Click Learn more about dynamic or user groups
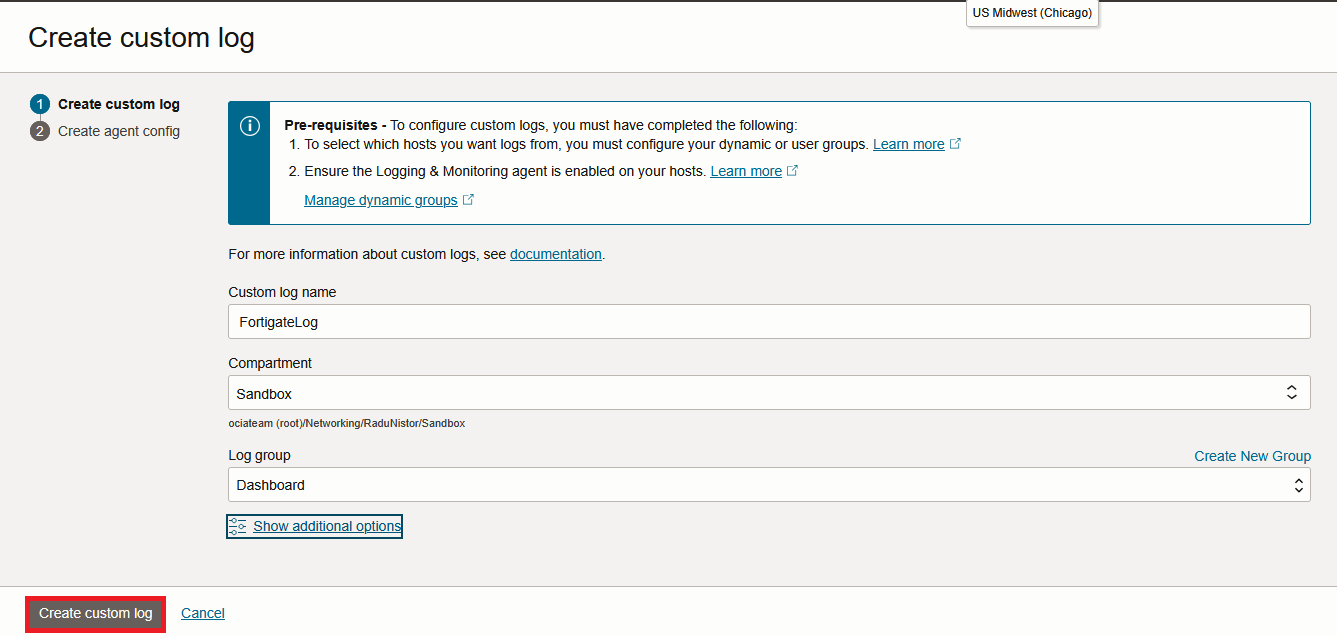The height and width of the screenshot is (636, 1337). pos(908,144)
